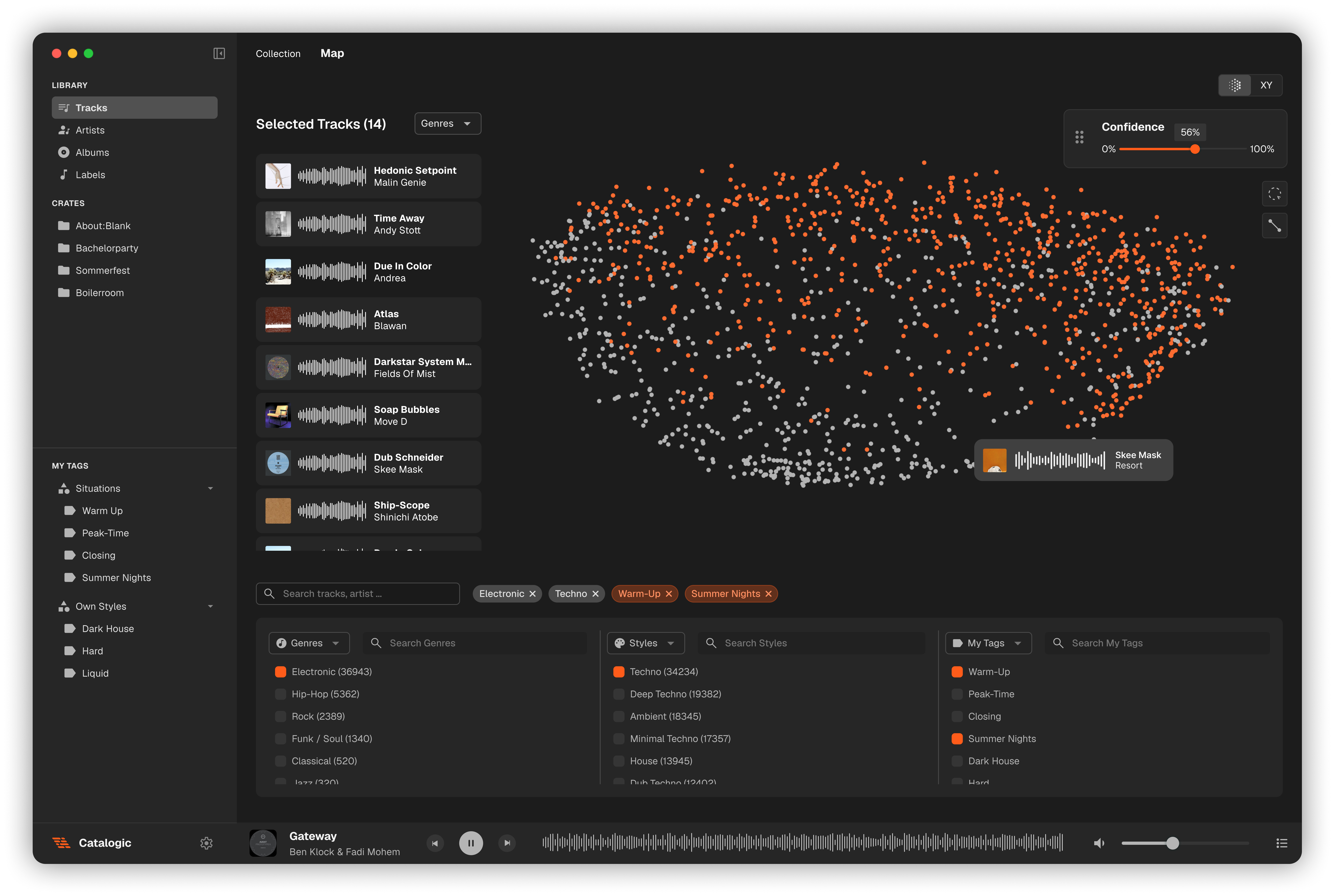Screen dimensions: 1334x896
Task: Skip to the previous track
Action: pyautogui.click(x=435, y=843)
